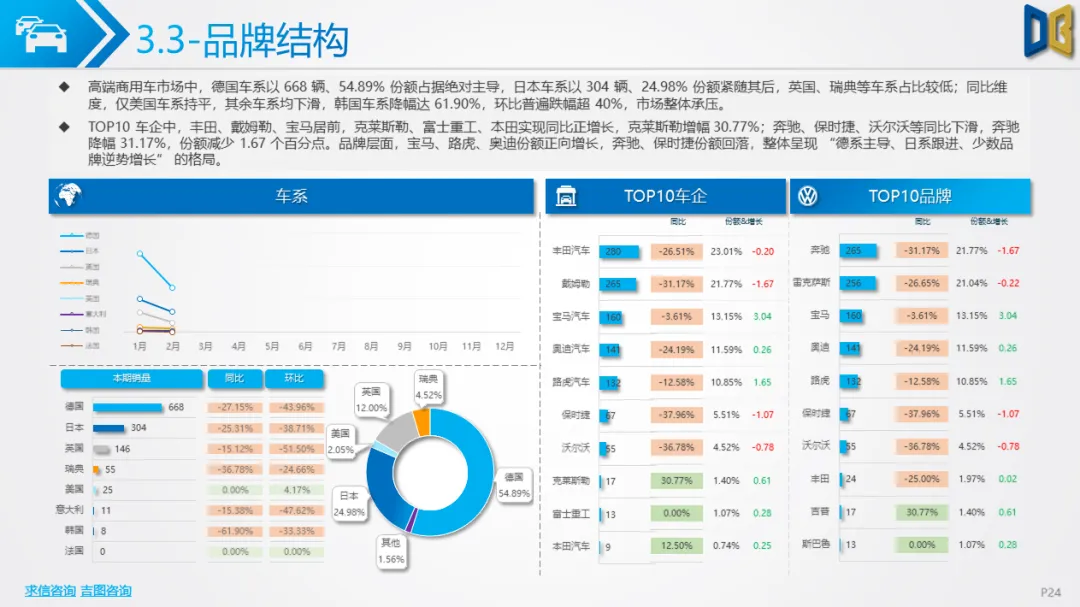Viewport: 1080px width, 607px height.
Task: Click the 日本 24.98% donut label
Action: pos(349,504)
